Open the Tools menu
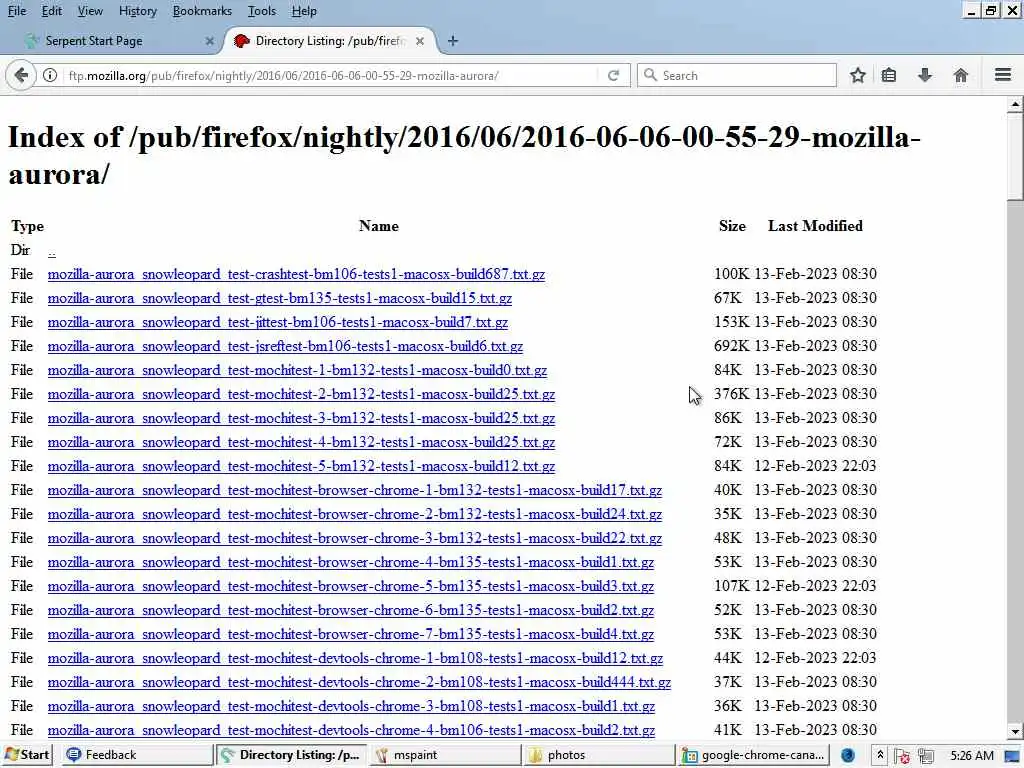This screenshot has height=768, width=1024. click(262, 11)
